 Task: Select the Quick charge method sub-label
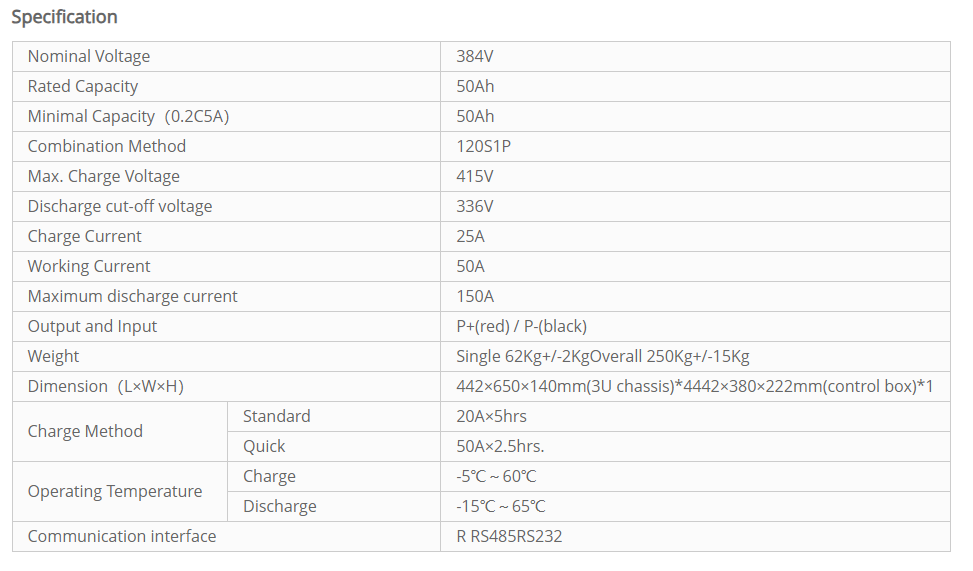pyautogui.click(x=264, y=446)
